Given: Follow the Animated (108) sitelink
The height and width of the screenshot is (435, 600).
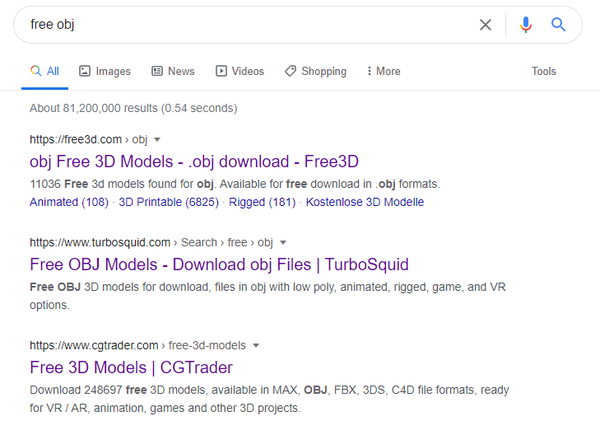Looking at the screenshot, I should pyautogui.click(x=69, y=202).
